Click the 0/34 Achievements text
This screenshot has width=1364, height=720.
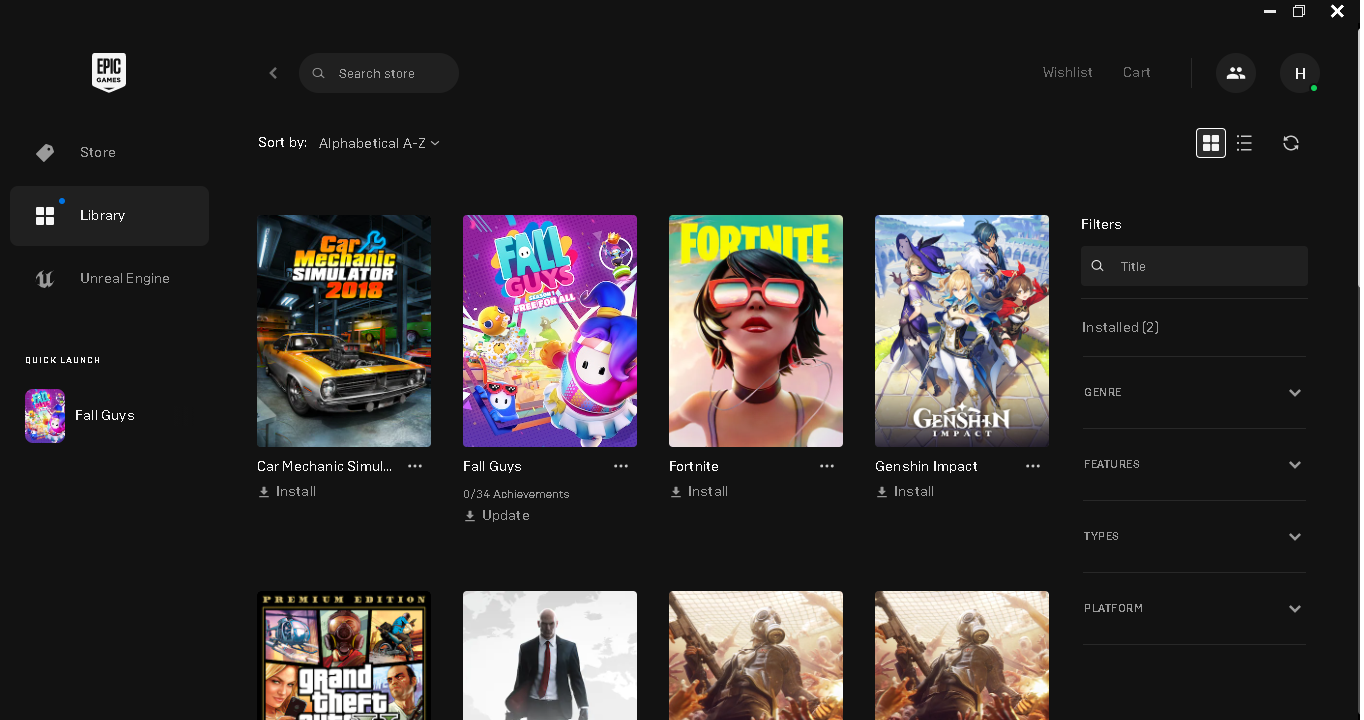pos(516,494)
